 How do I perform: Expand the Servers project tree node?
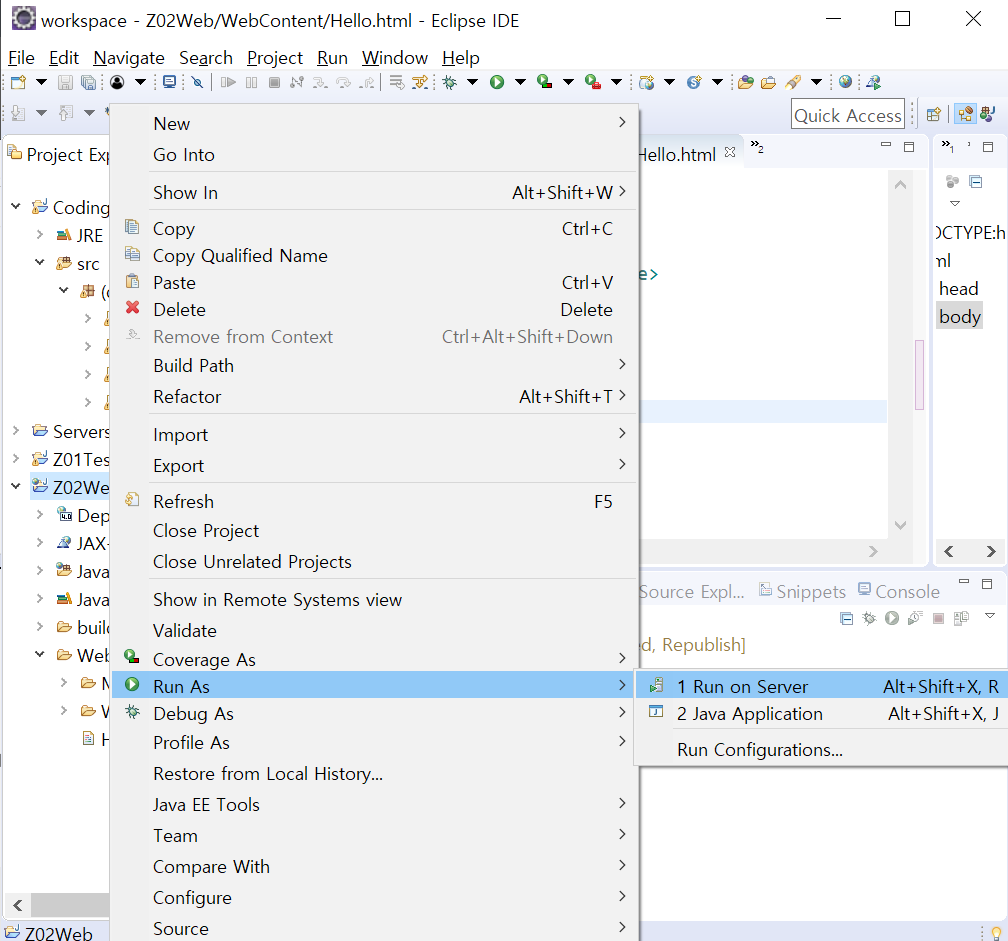point(16,430)
